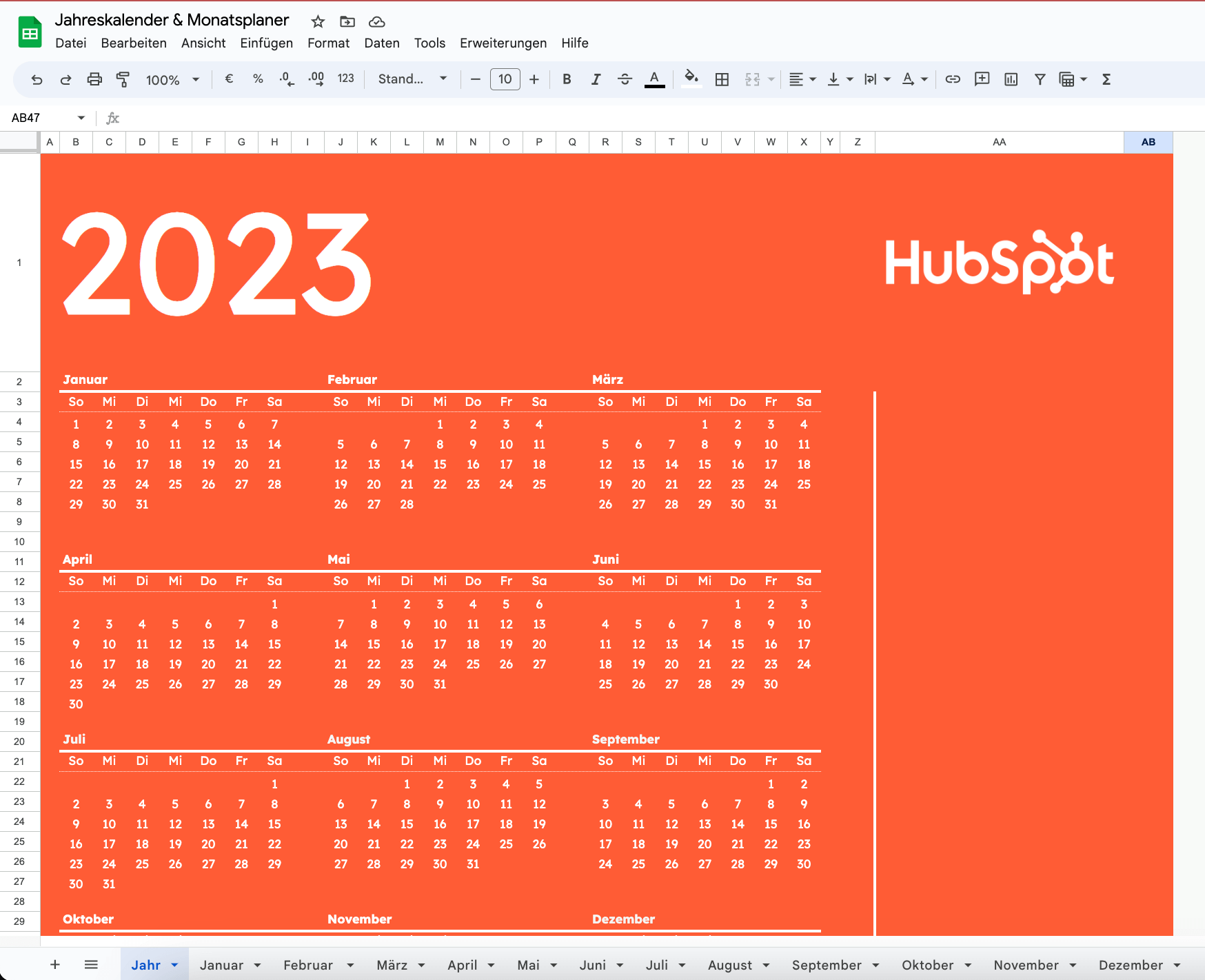
Task: Switch to the Oktober sheet tab
Action: (x=927, y=965)
